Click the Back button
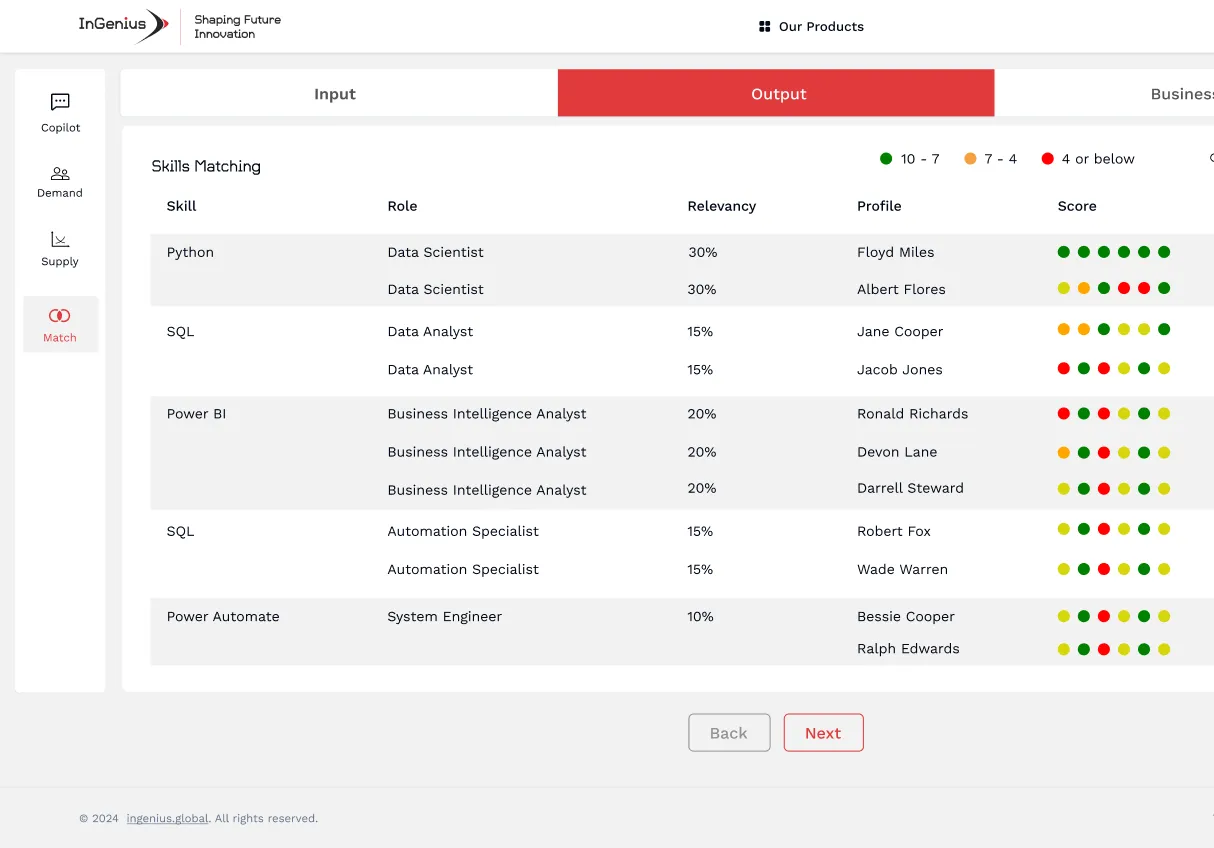The height and width of the screenshot is (848, 1214). click(729, 732)
